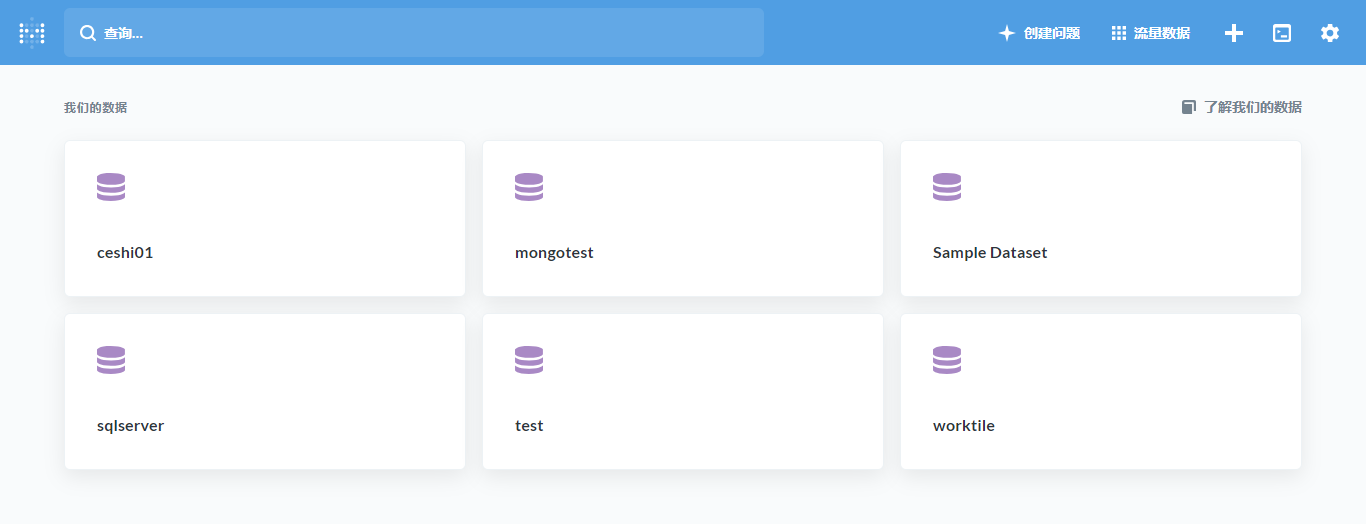Select 浏览数据 in the top navigation
The image size is (1366, 524).
click(x=1151, y=33)
